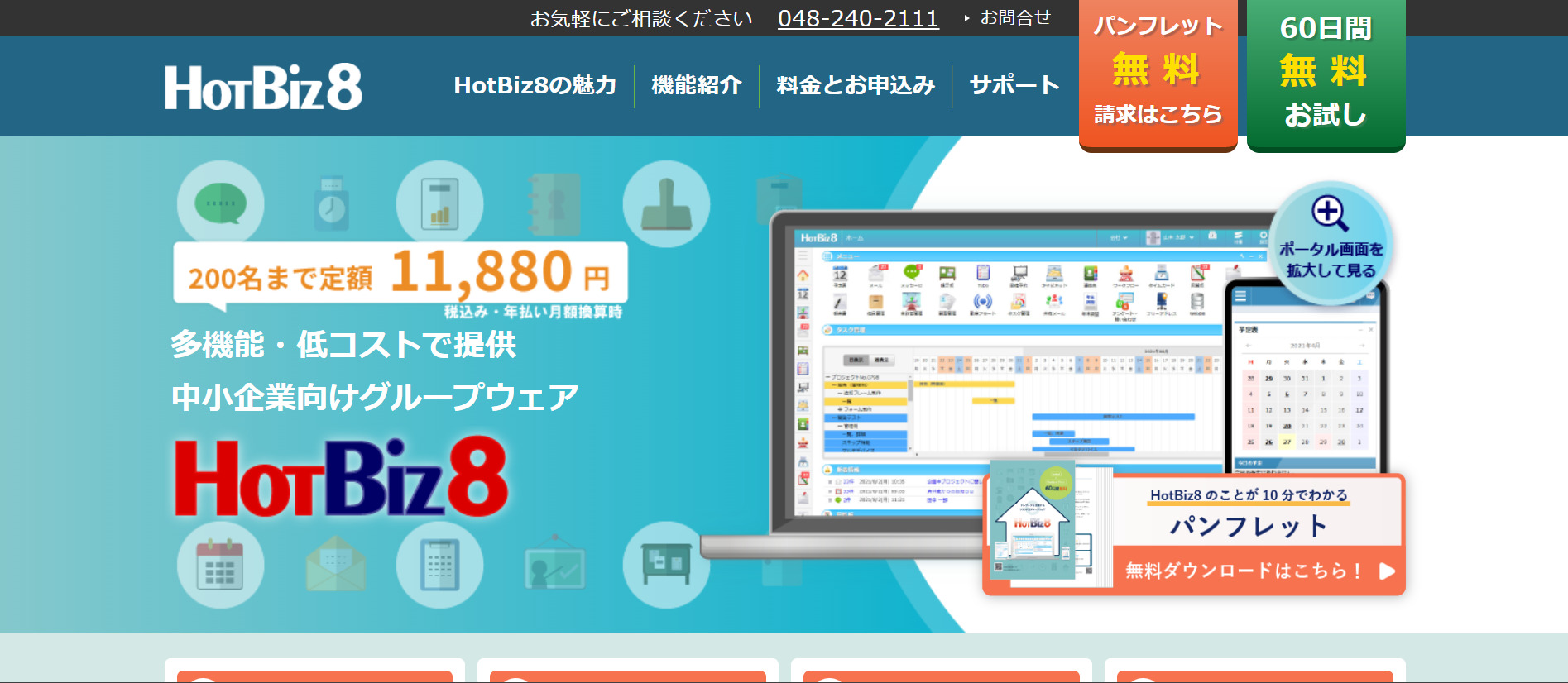Click the green 60日間無料お試し button
Image resolution: width=1568 pixels, height=683 pixels.
[x=1326, y=74]
